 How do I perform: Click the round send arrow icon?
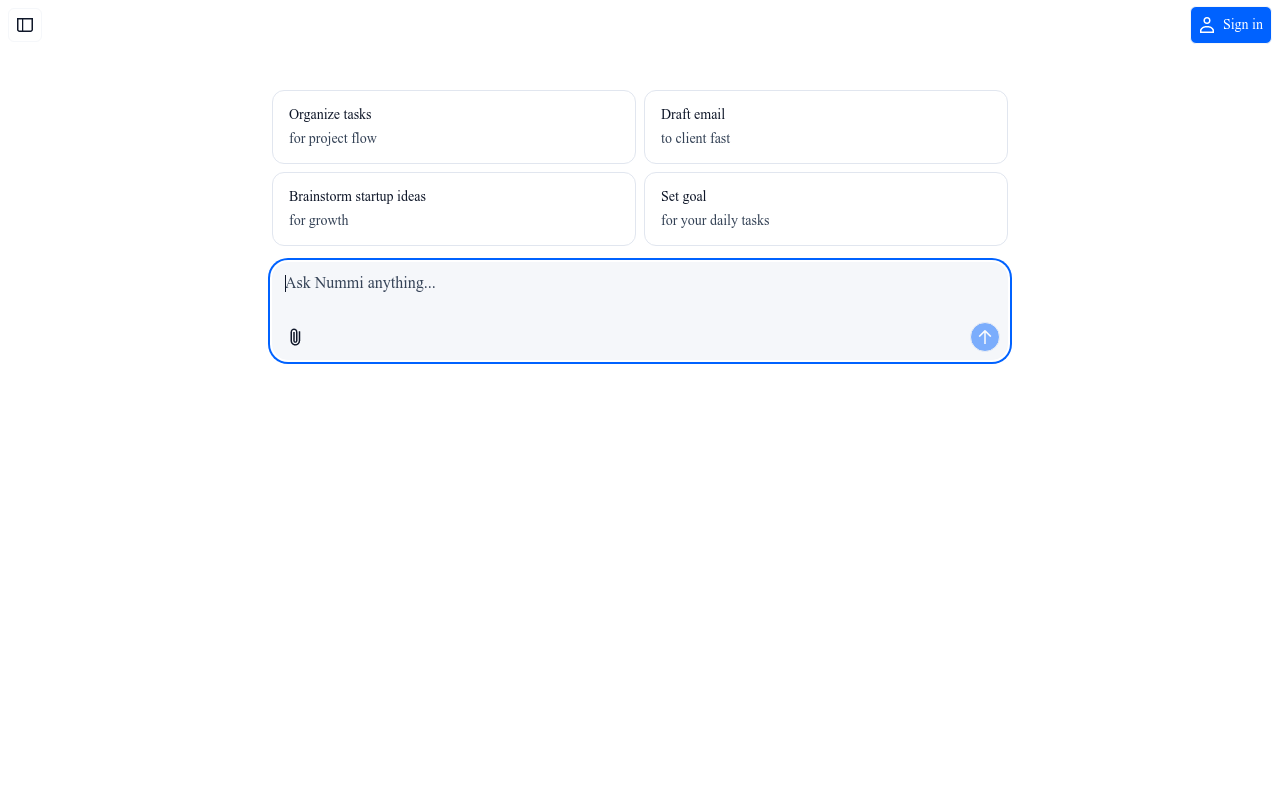985,337
